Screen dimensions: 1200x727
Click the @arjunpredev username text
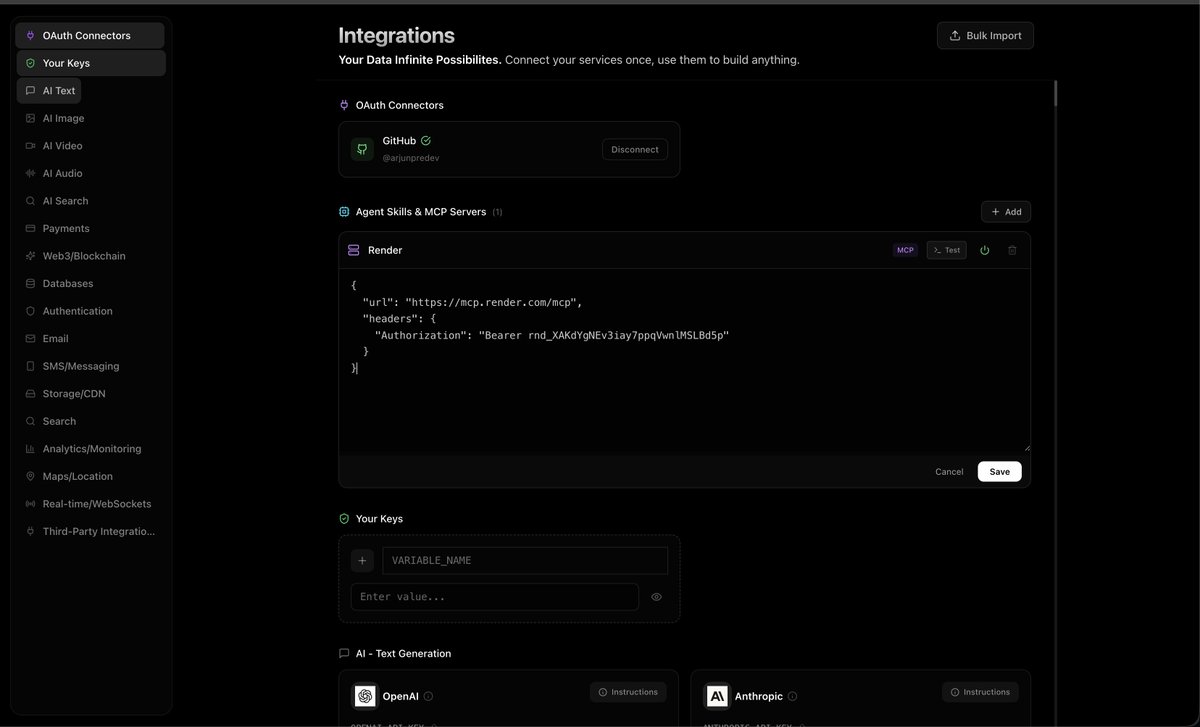(411, 158)
